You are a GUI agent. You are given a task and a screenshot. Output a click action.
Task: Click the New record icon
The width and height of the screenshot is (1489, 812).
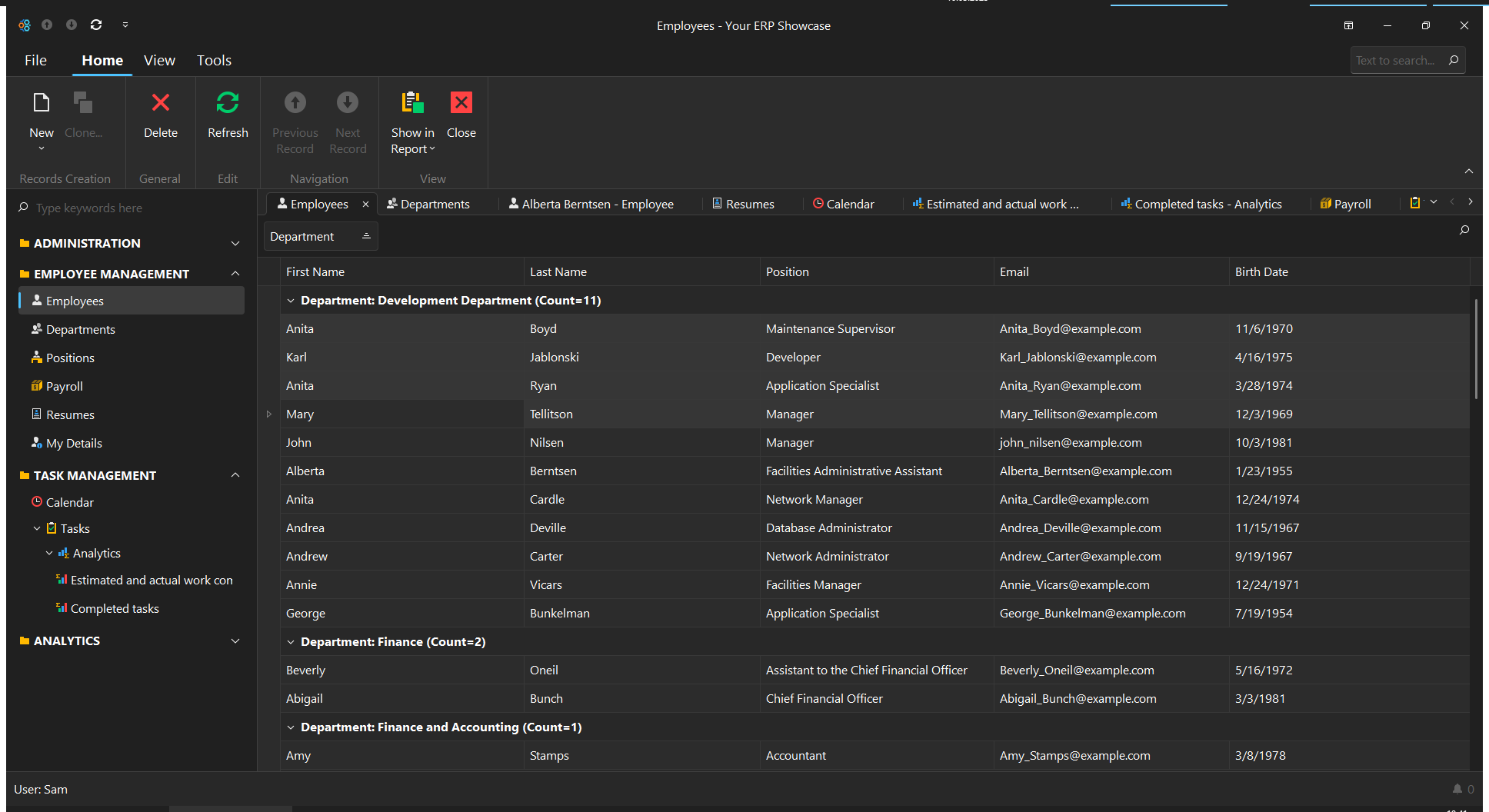(42, 103)
